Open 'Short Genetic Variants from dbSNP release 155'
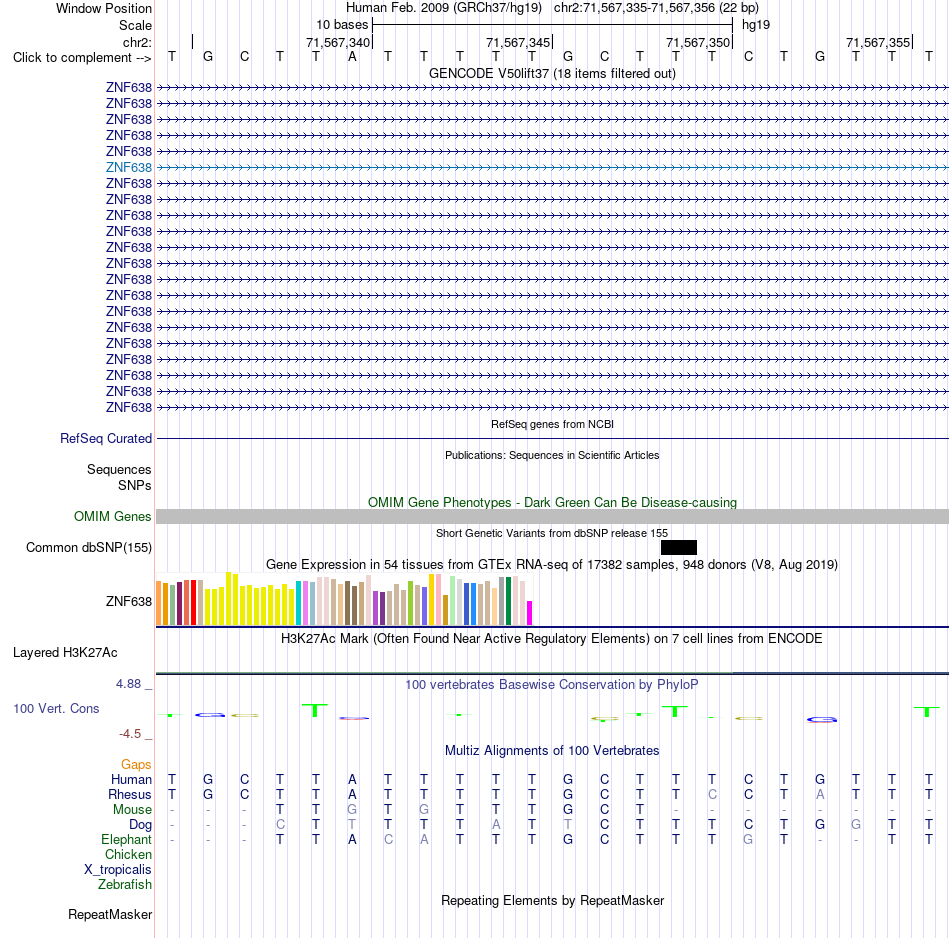The width and height of the screenshot is (950, 938). pos(552,533)
